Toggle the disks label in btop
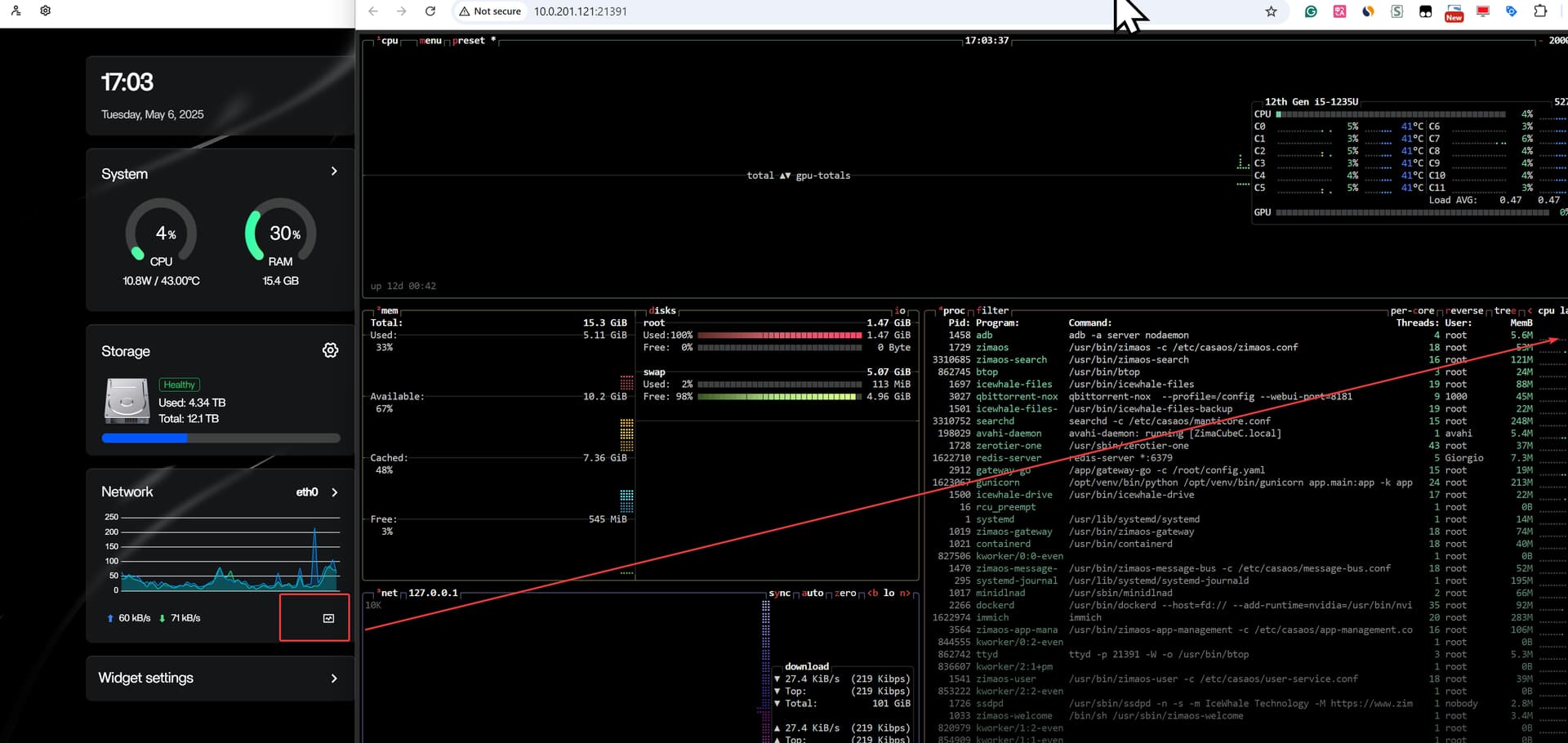 pos(662,310)
